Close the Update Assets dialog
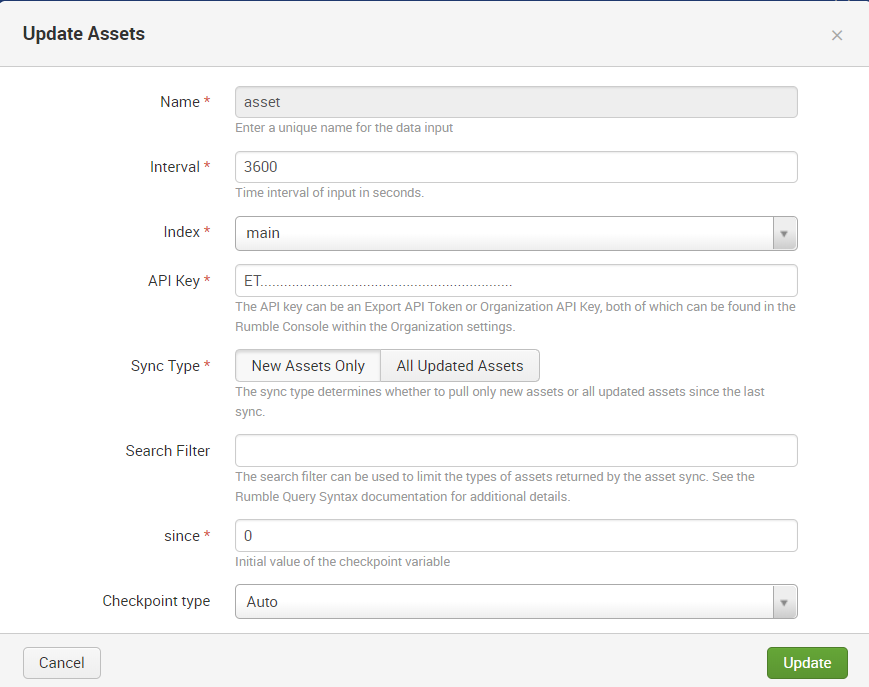Image resolution: width=869 pixels, height=687 pixels. coord(837,34)
